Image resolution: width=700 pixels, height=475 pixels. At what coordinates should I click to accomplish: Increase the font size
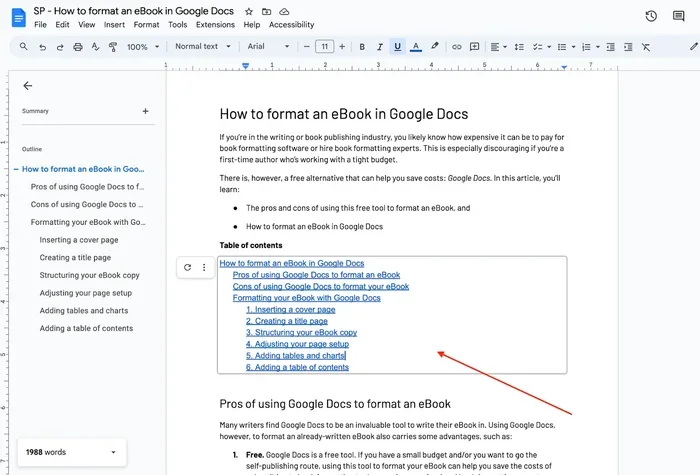click(x=342, y=46)
